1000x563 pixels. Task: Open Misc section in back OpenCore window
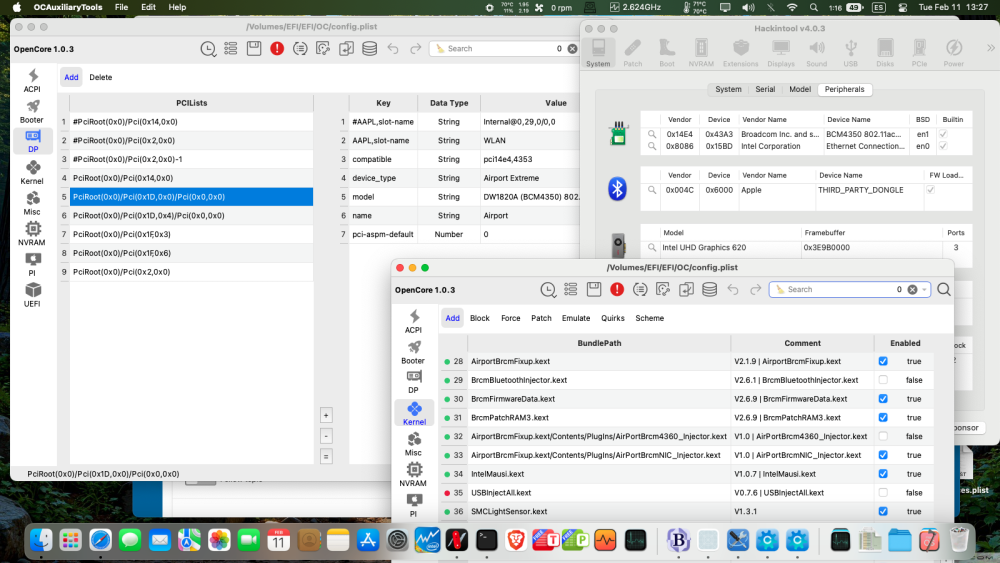coord(32,203)
